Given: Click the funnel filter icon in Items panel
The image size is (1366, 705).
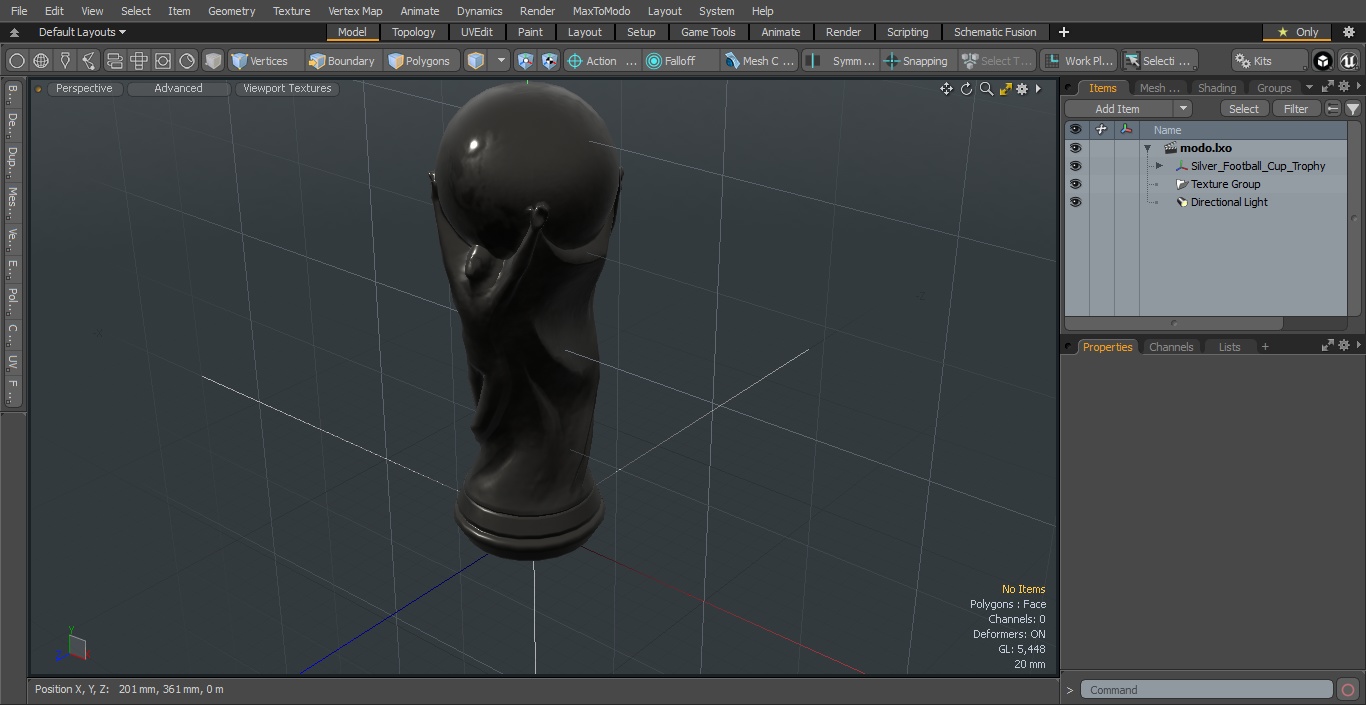Looking at the screenshot, I should click(x=1353, y=109).
